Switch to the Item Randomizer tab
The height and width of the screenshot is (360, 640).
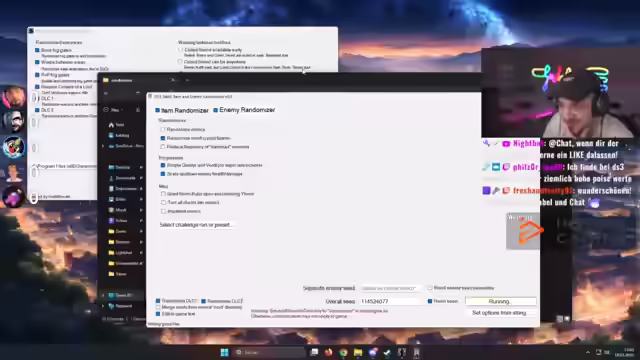tap(182, 110)
